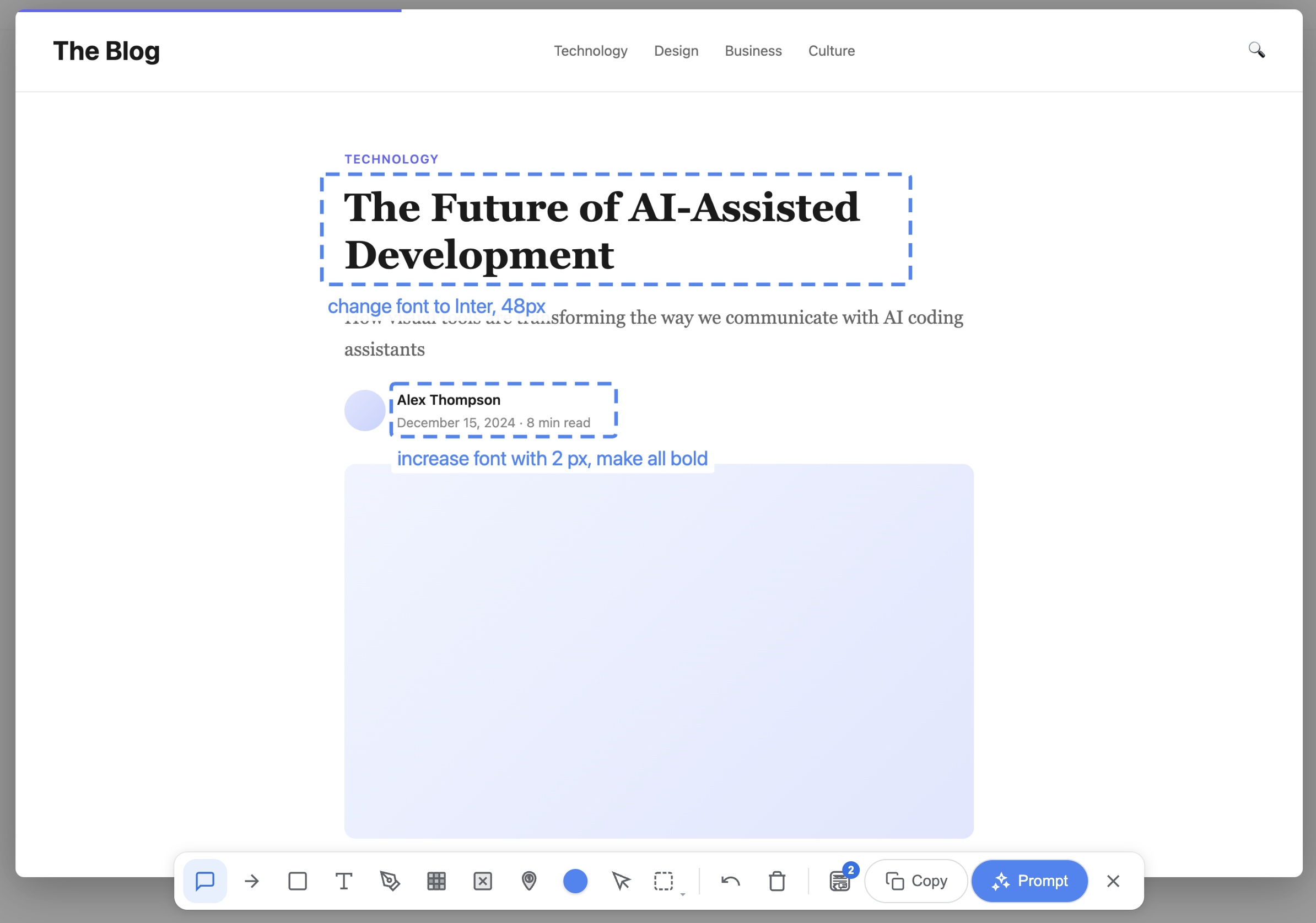Viewport: 1316px width, 923px height.
Task: Click the Prompt button
Action: [1029, 881]
